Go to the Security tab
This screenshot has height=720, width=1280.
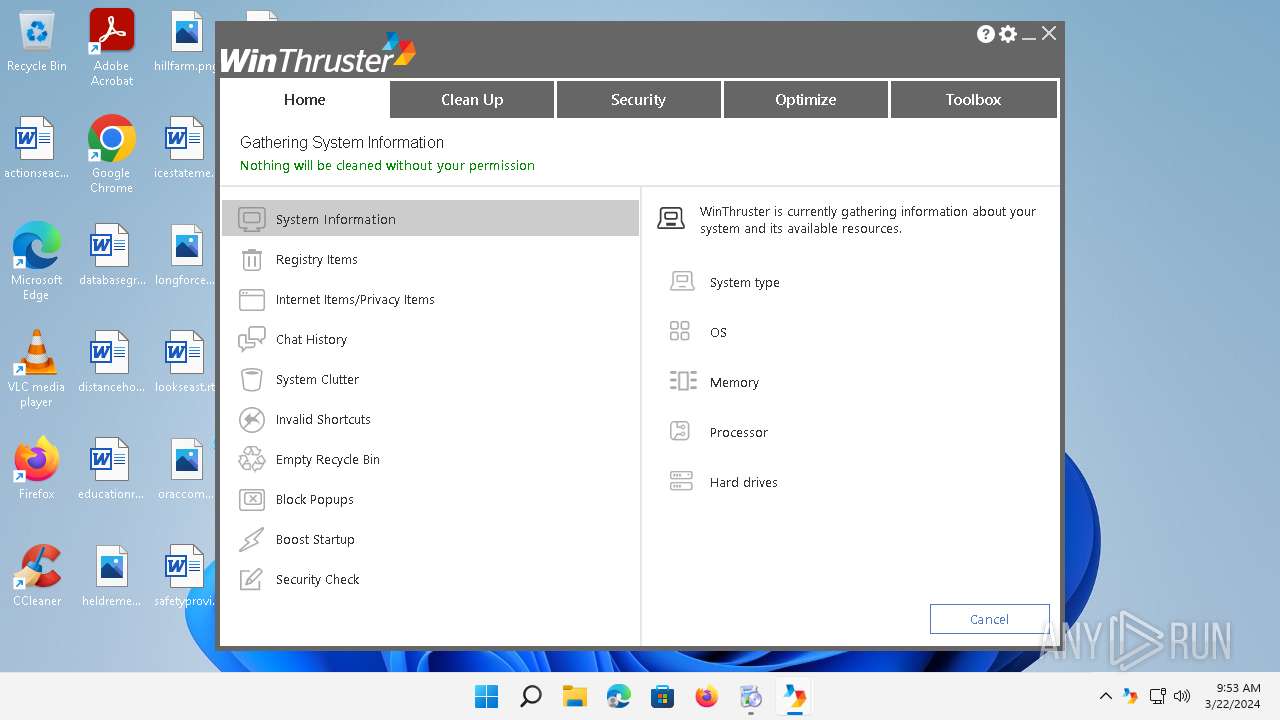click(x=638, y=99)
